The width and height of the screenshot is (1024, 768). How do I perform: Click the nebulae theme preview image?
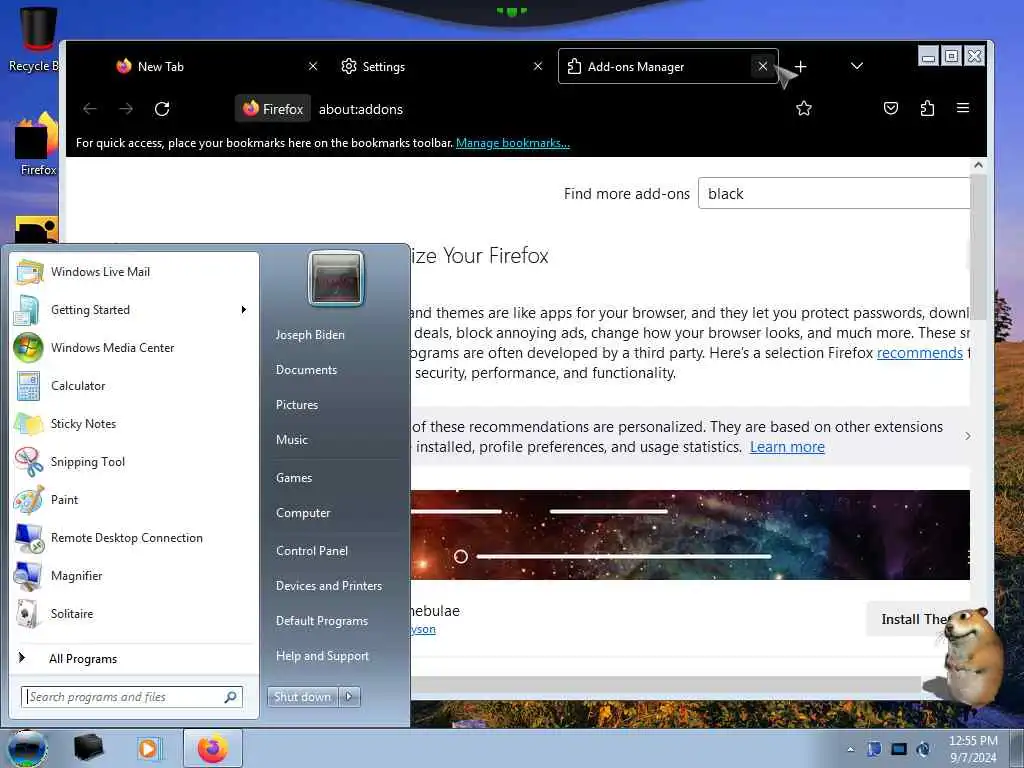690,535
